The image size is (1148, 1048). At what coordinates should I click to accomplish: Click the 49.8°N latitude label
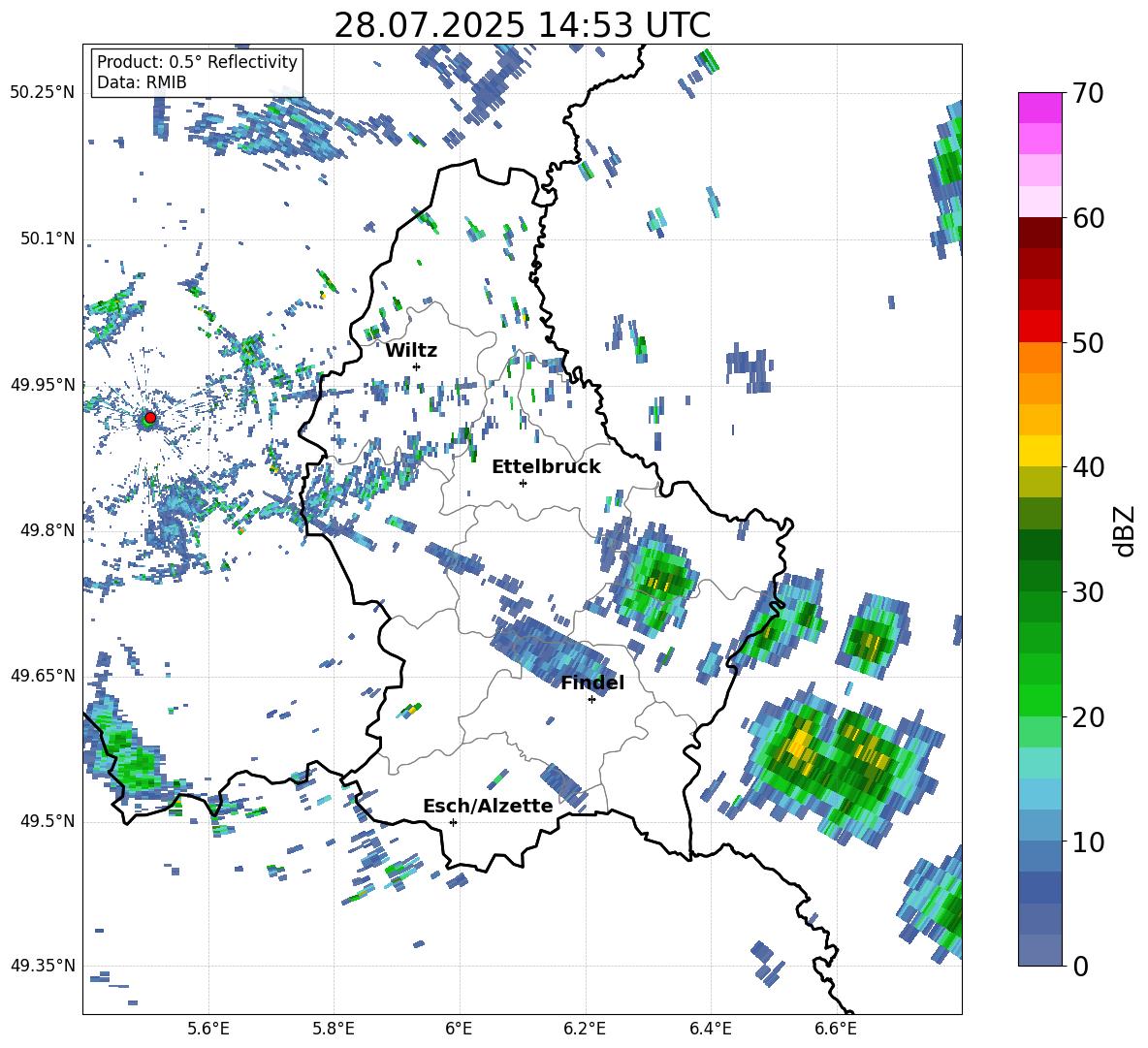click(x=48, y=530)
